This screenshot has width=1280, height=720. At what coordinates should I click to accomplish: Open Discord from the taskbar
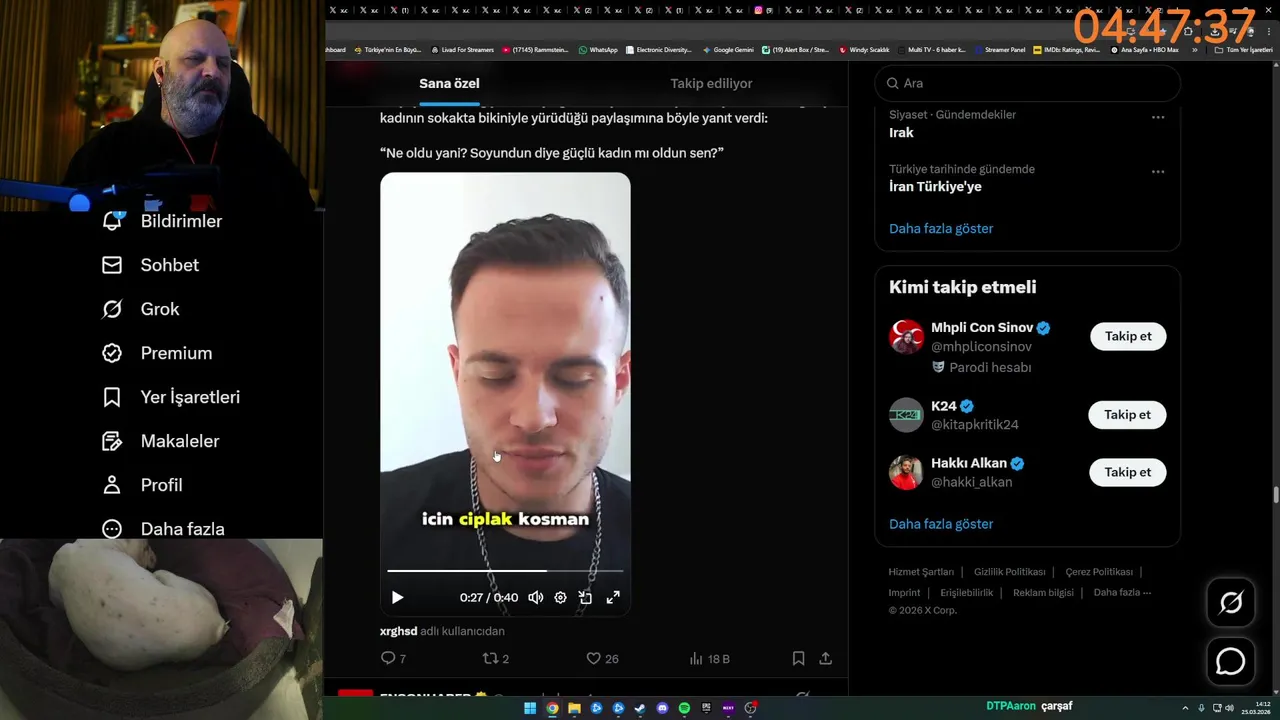point(662,708)
